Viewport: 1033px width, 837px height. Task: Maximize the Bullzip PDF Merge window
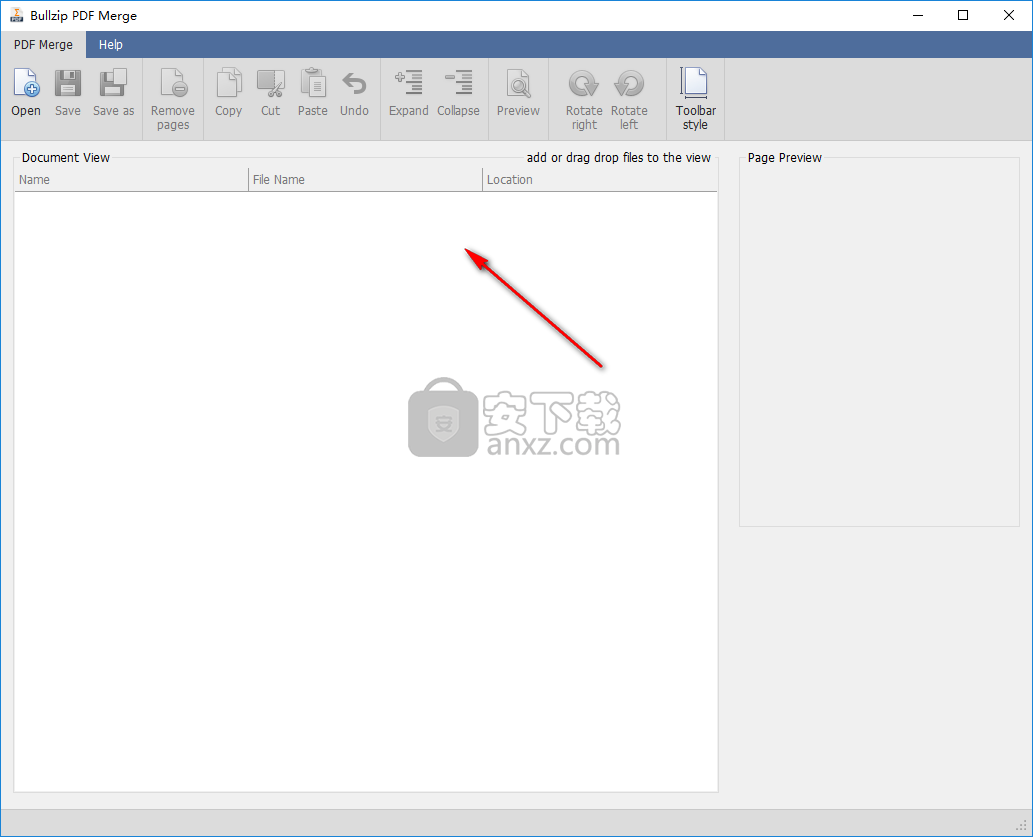(x=963, y=15)
